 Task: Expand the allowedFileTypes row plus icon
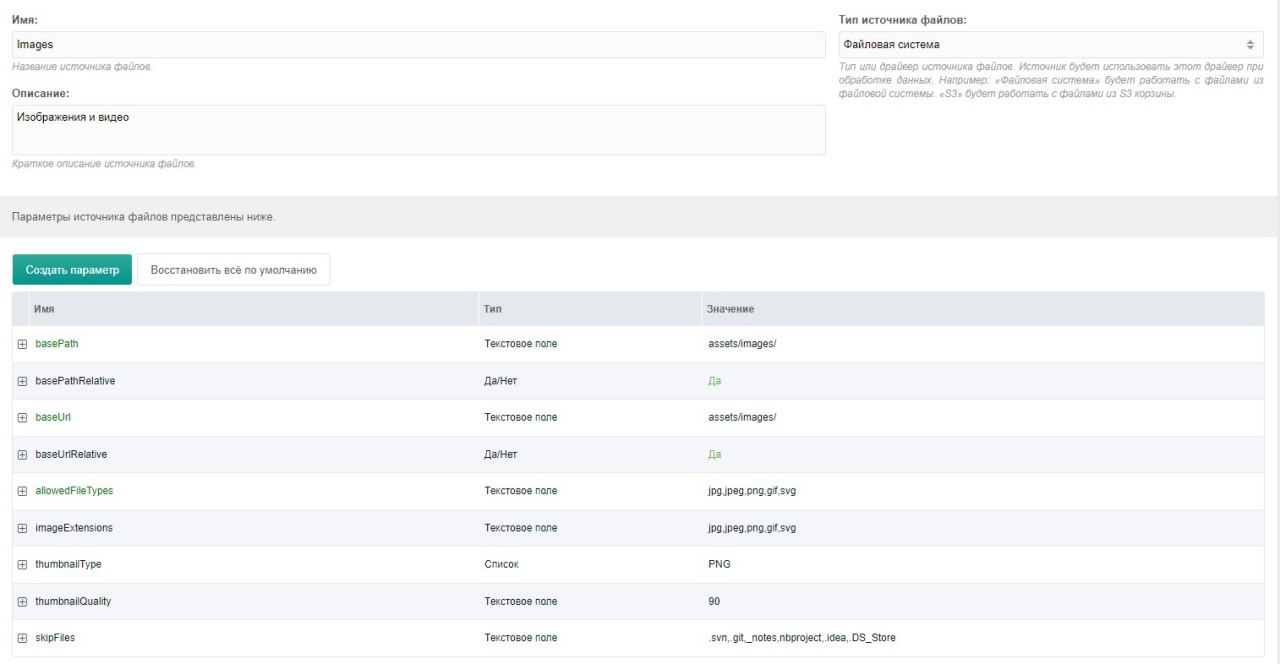(x=22, y=491)
